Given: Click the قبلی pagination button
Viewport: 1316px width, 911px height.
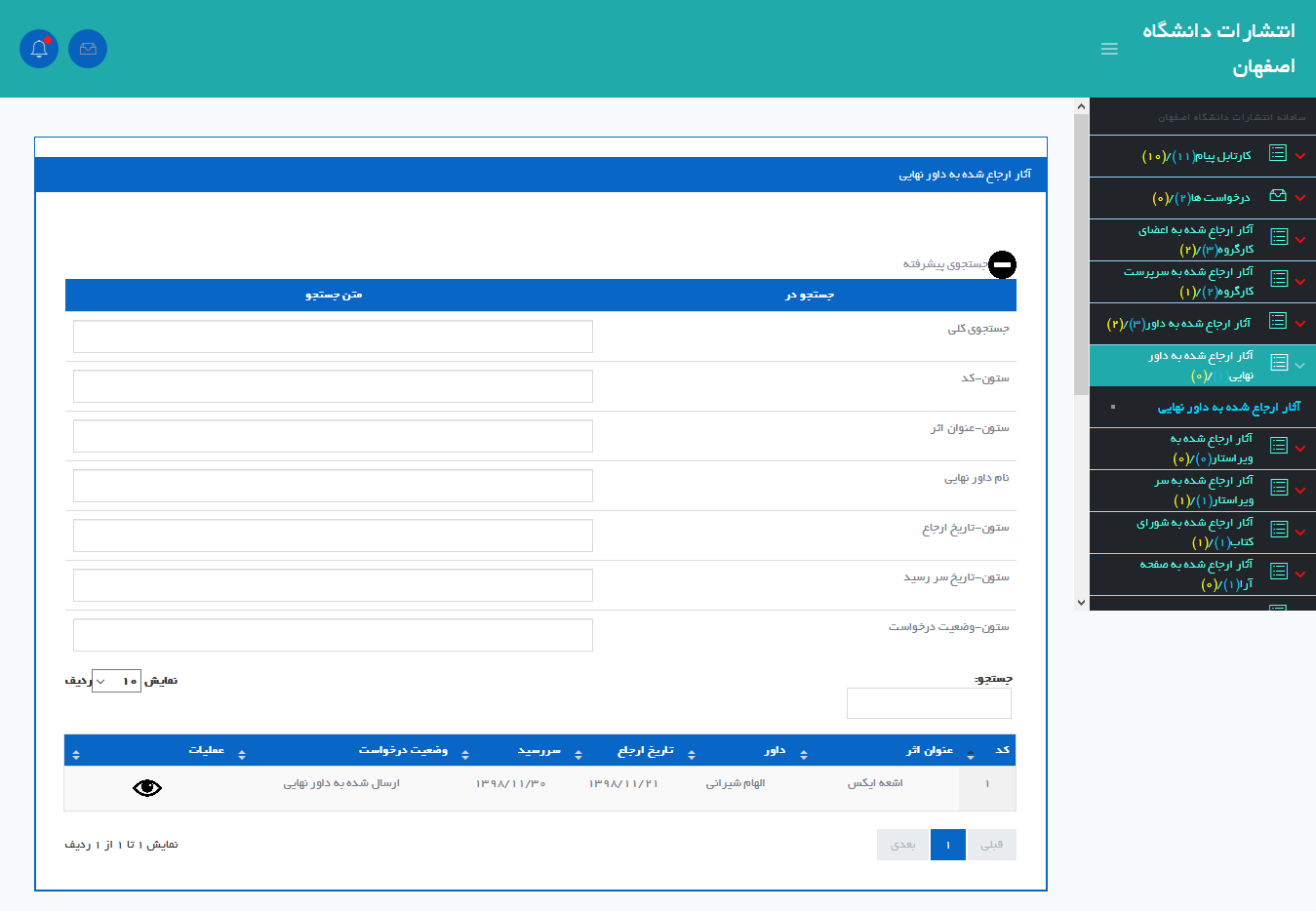Looking at the screenshot, I should pos(991,845).
